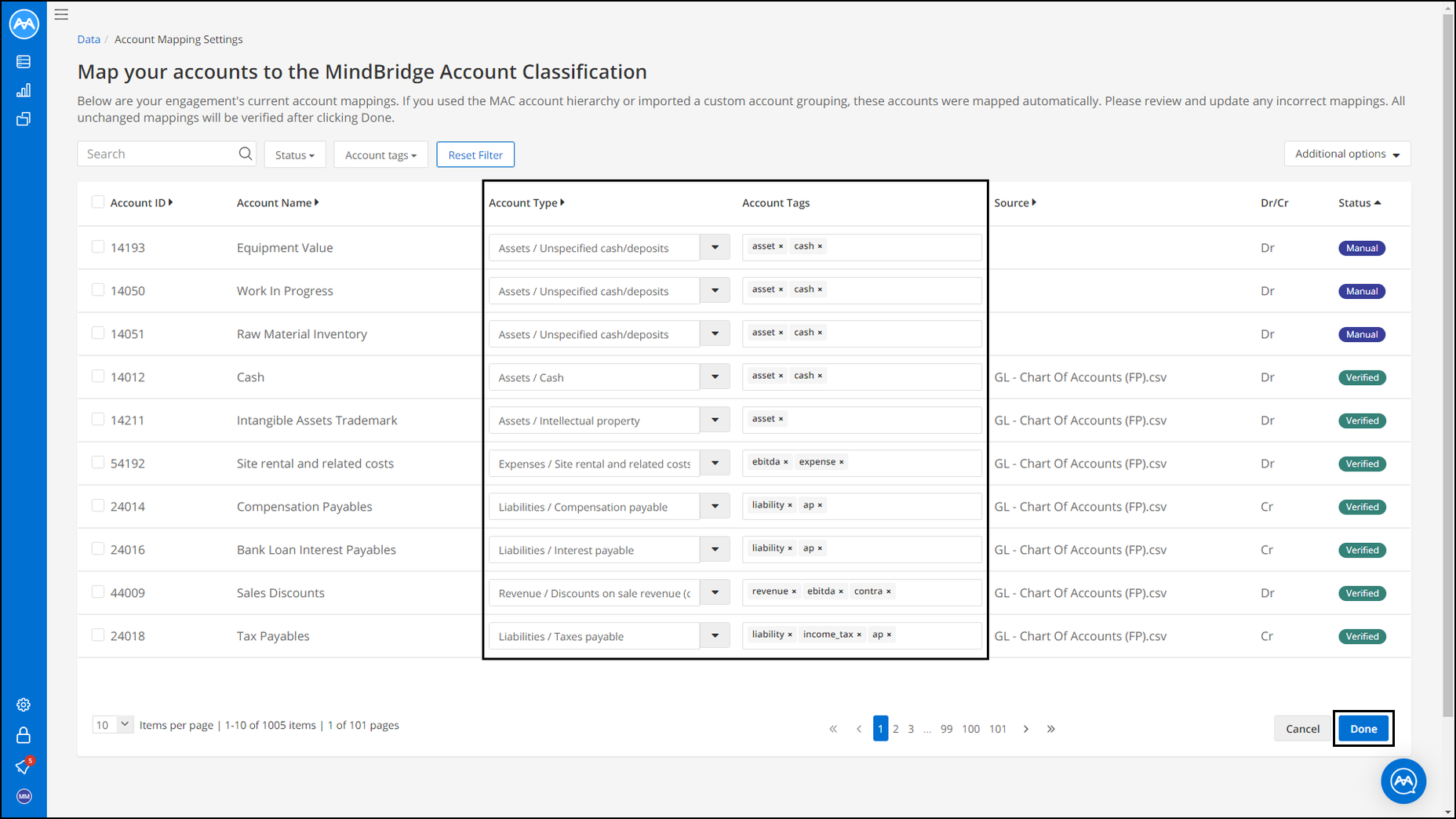Screen dimensions: 1456x819
Task: Go to page 3
Action: [911, 729]
